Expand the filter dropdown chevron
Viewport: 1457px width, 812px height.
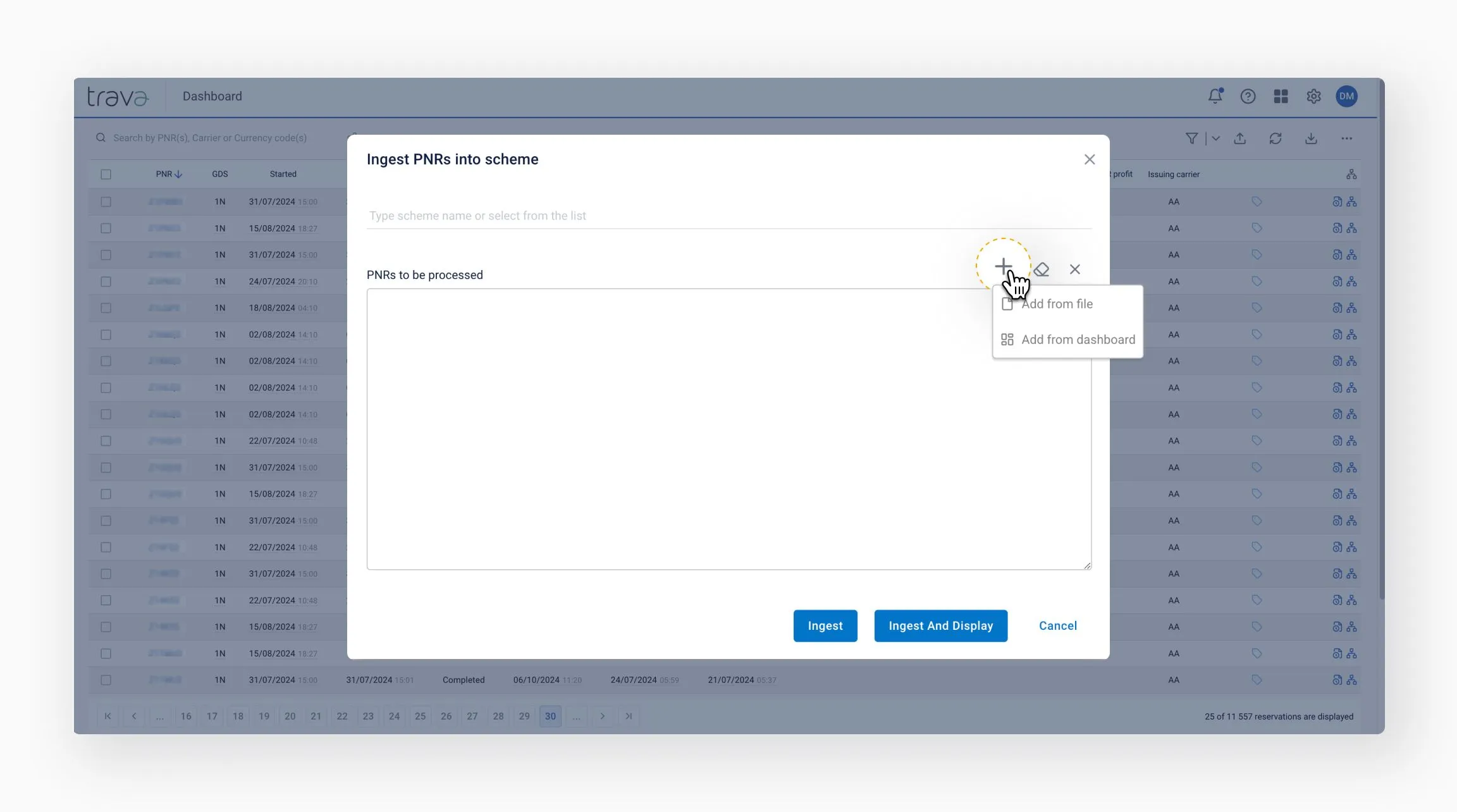coord(1215,138)
